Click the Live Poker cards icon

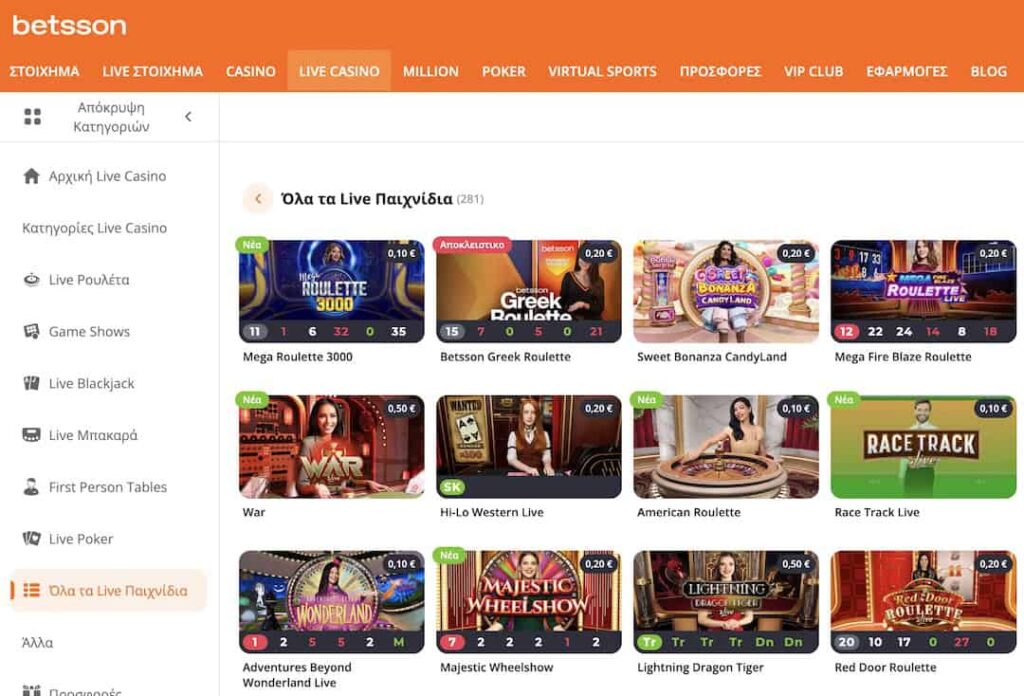click(31, 539)
